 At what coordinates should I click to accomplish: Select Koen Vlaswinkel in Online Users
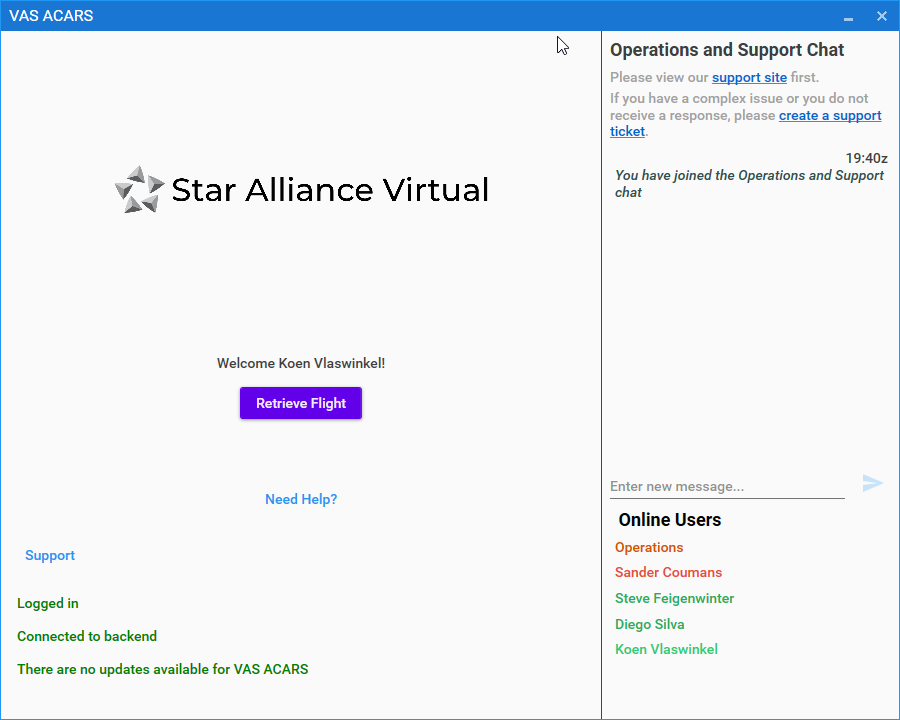666,649
